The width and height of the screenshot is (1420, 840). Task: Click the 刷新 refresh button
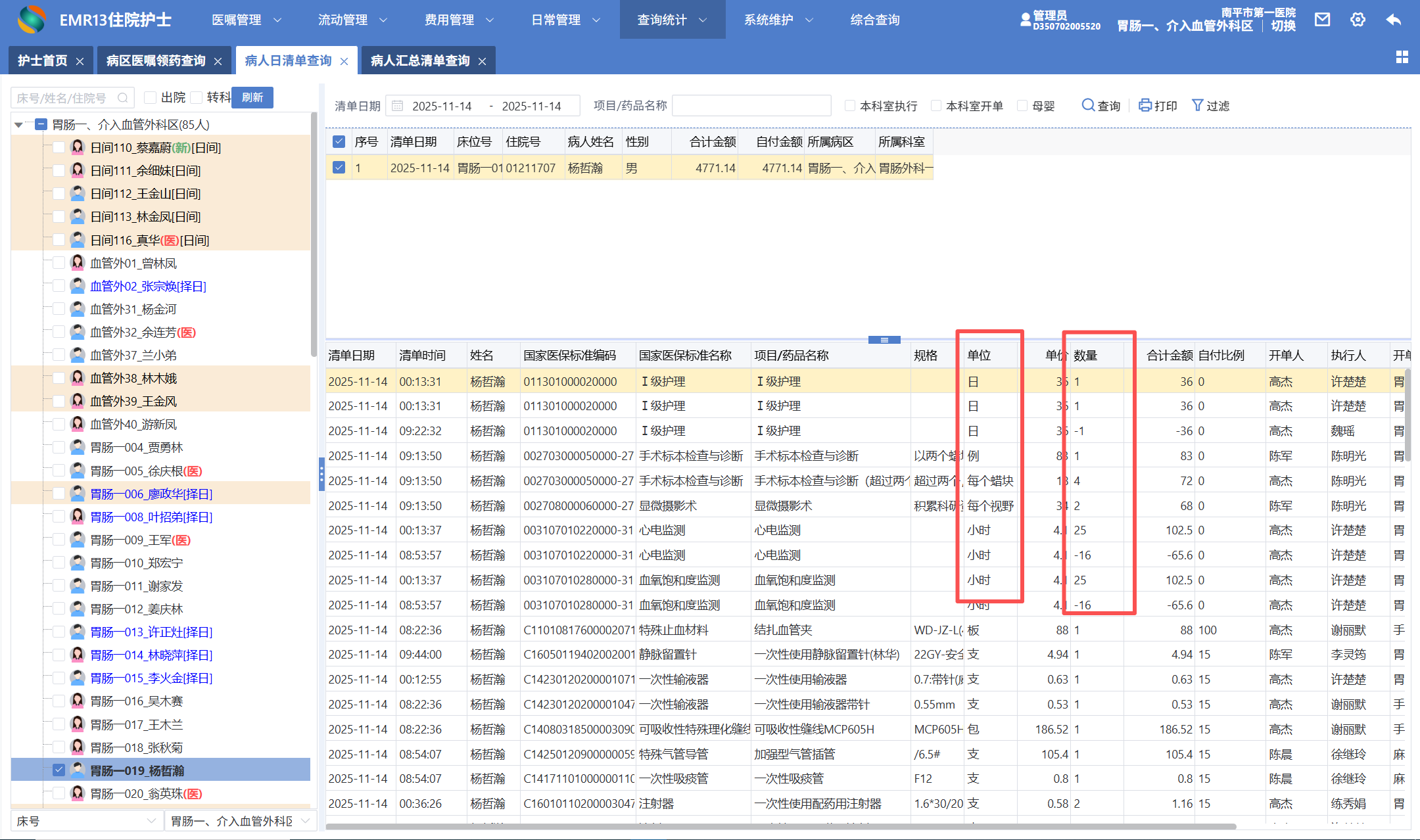[x=252, y=97]
